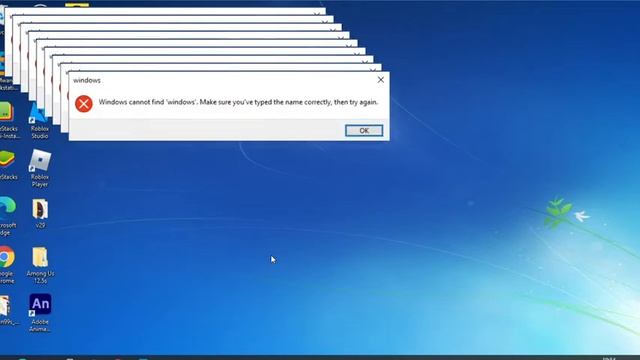
Task: Open BlueStacks X-Instance desktop icon
Action: click(9, 120)
